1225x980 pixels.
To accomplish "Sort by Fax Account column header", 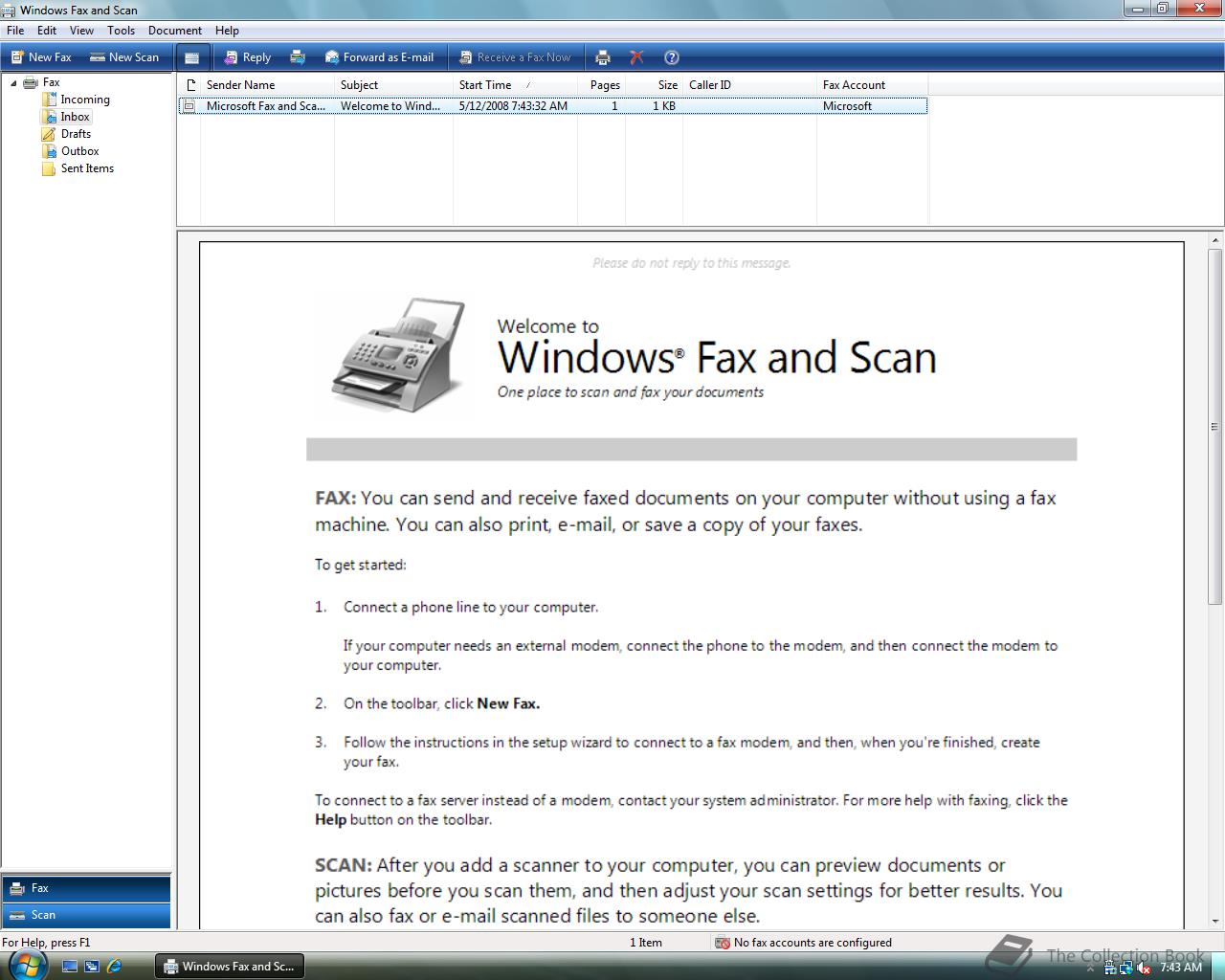I will [872, 85].
